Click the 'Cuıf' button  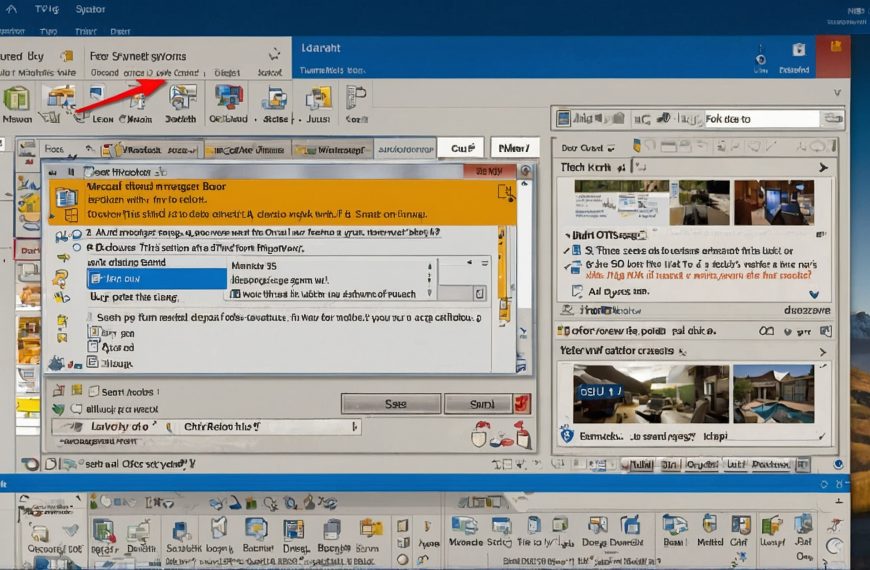tap(461, 148)
